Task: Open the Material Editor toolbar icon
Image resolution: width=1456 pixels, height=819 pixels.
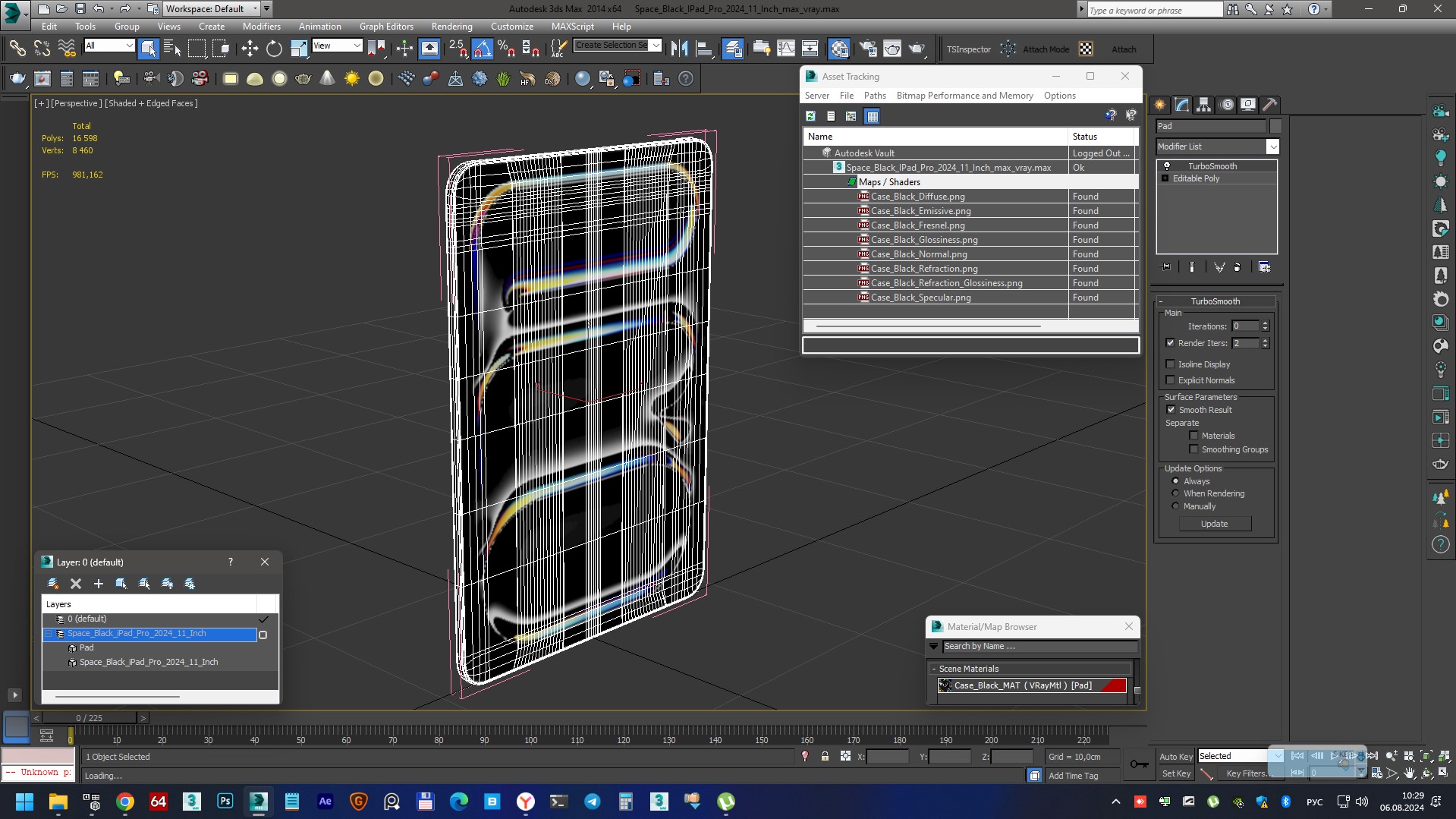Action: point(839,49)
